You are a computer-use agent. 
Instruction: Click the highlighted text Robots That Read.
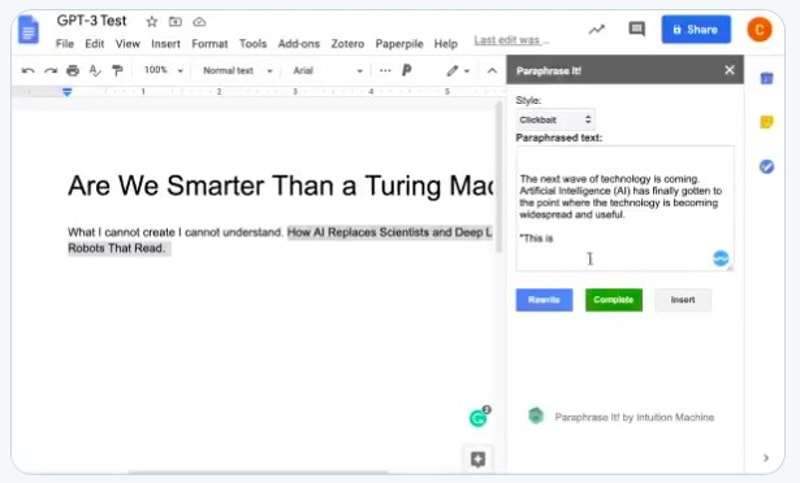click(x=116, y=248)
